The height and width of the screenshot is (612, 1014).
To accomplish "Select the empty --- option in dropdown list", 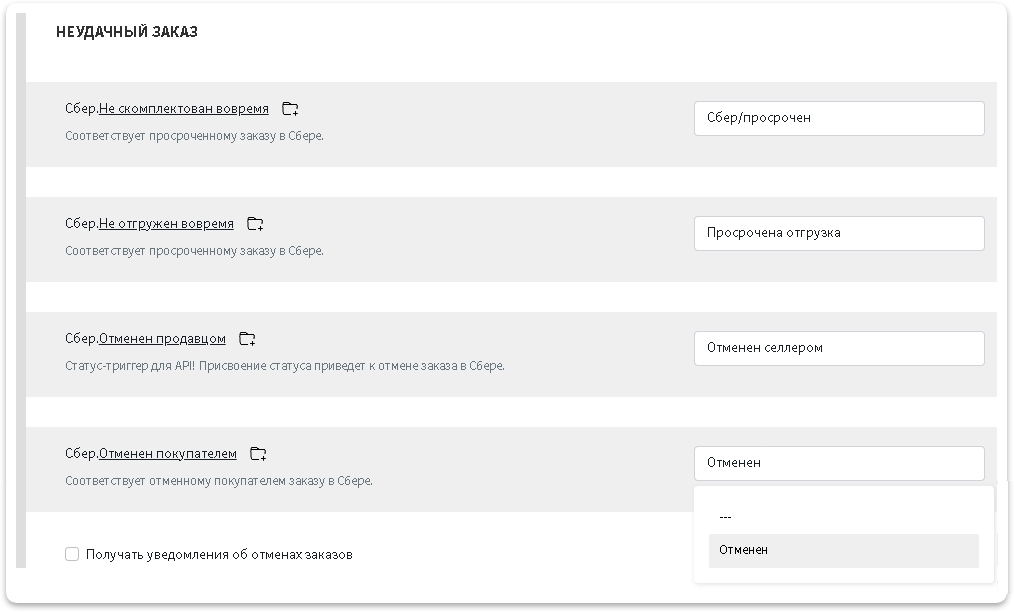I will (843, 517).
